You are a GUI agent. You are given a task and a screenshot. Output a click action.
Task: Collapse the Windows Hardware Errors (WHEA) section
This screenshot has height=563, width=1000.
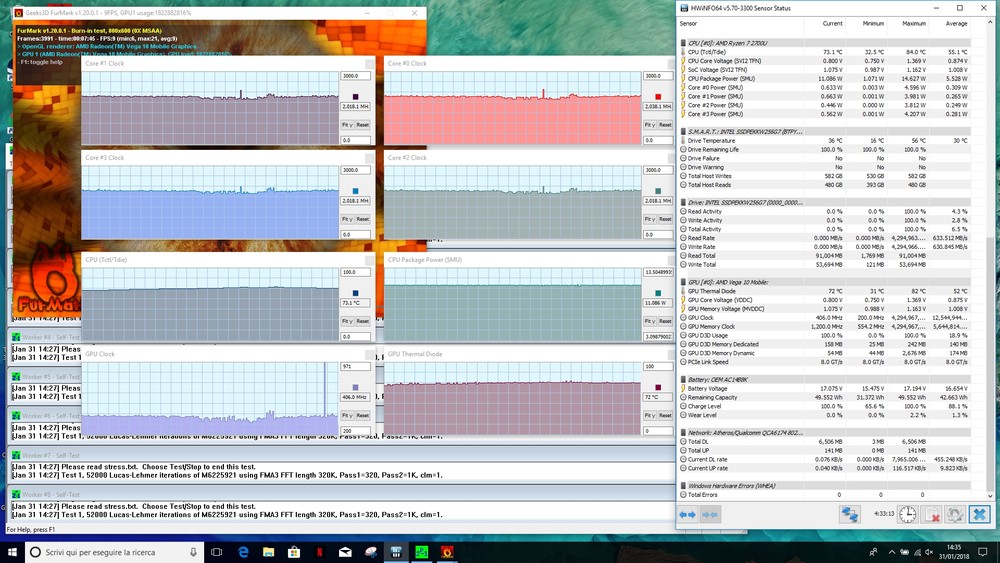[x=684, y=486]
